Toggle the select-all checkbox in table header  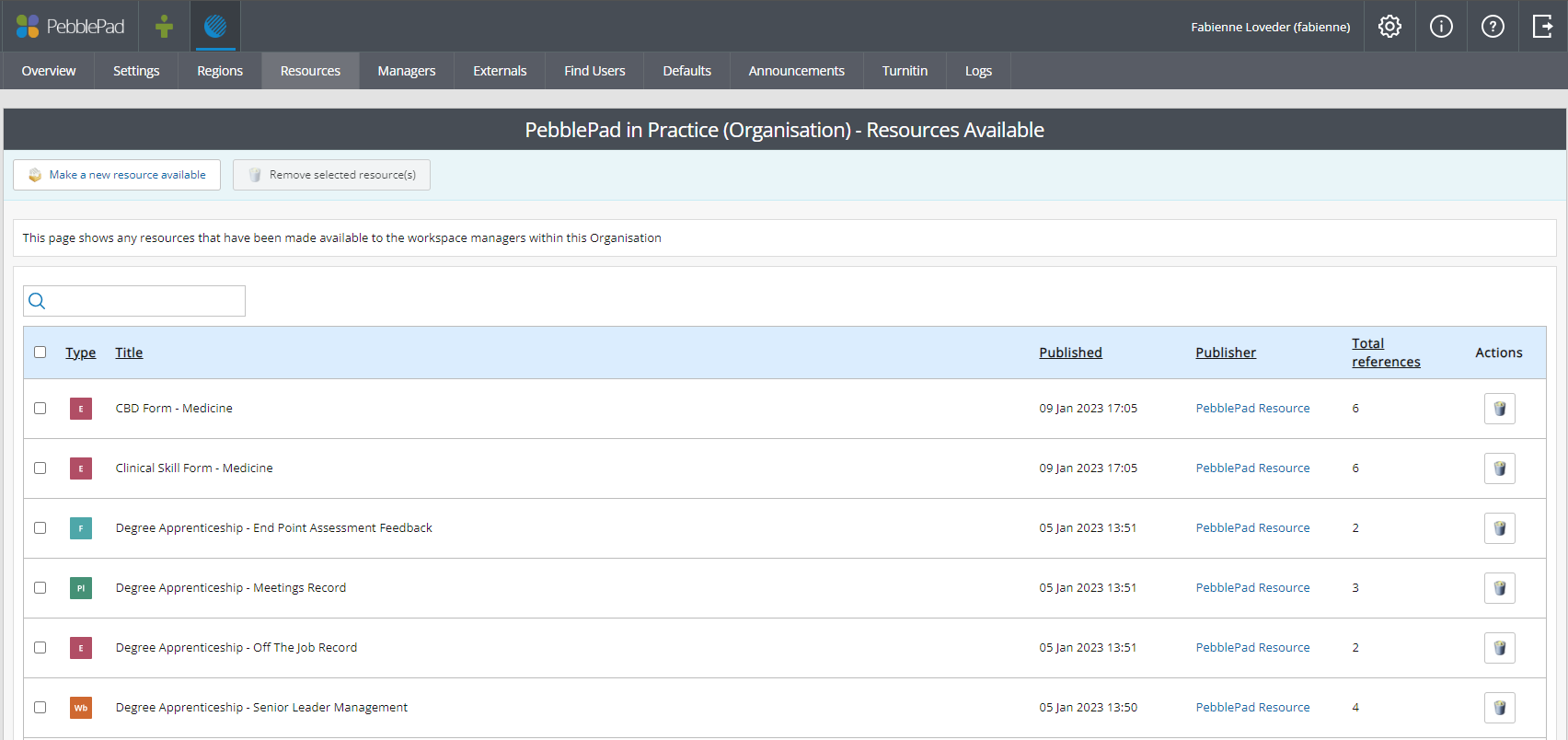(x=40, y=352)
